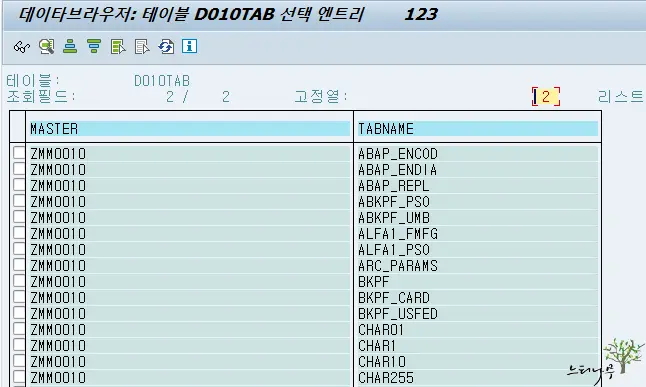Select the ARC_PARAMS row checkbox
The width and height of the screenshot is (646, 387).
(x=19, y=265)
